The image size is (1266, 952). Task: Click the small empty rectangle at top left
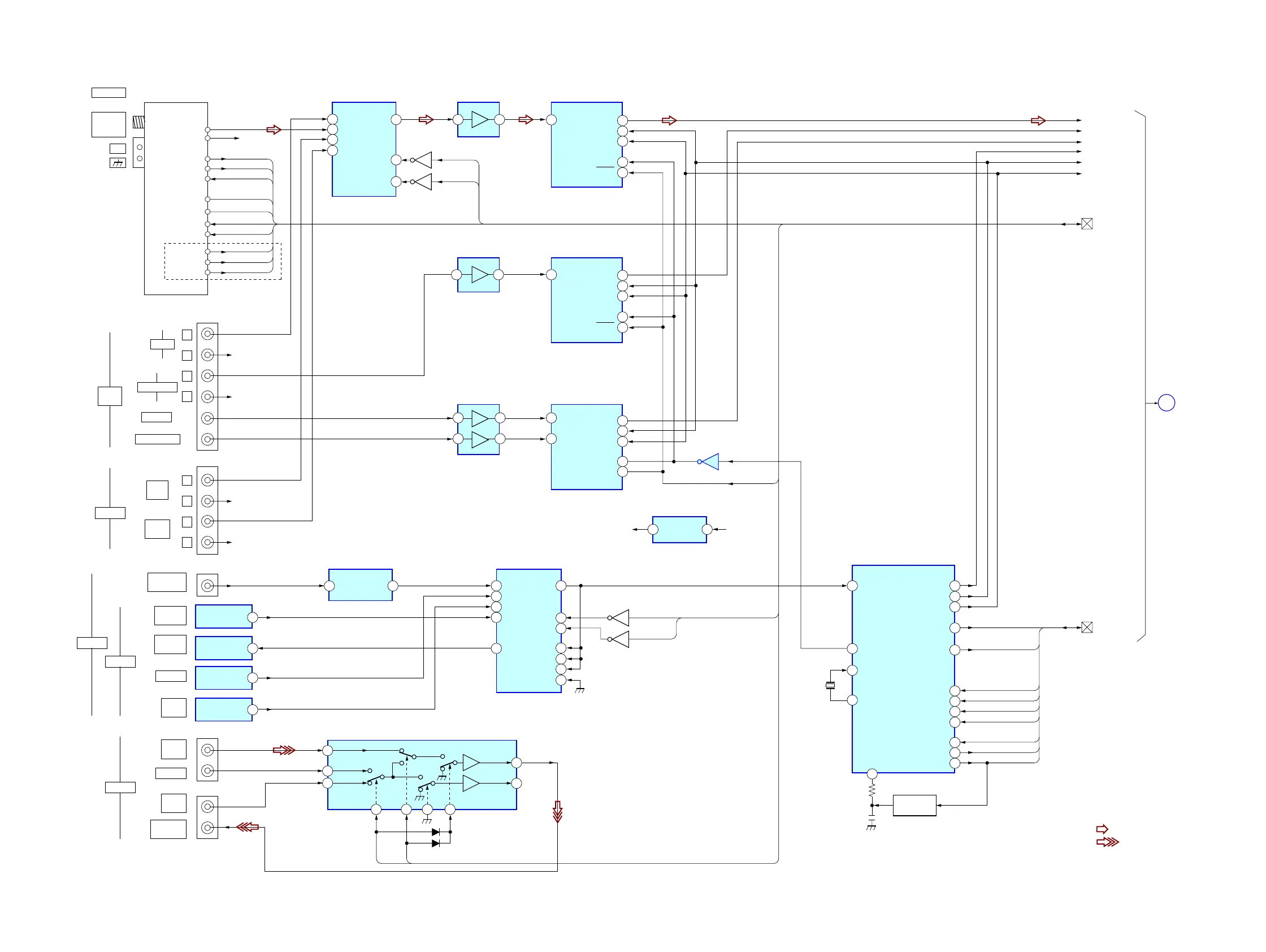pyautogui.click(x=109, y=93)
